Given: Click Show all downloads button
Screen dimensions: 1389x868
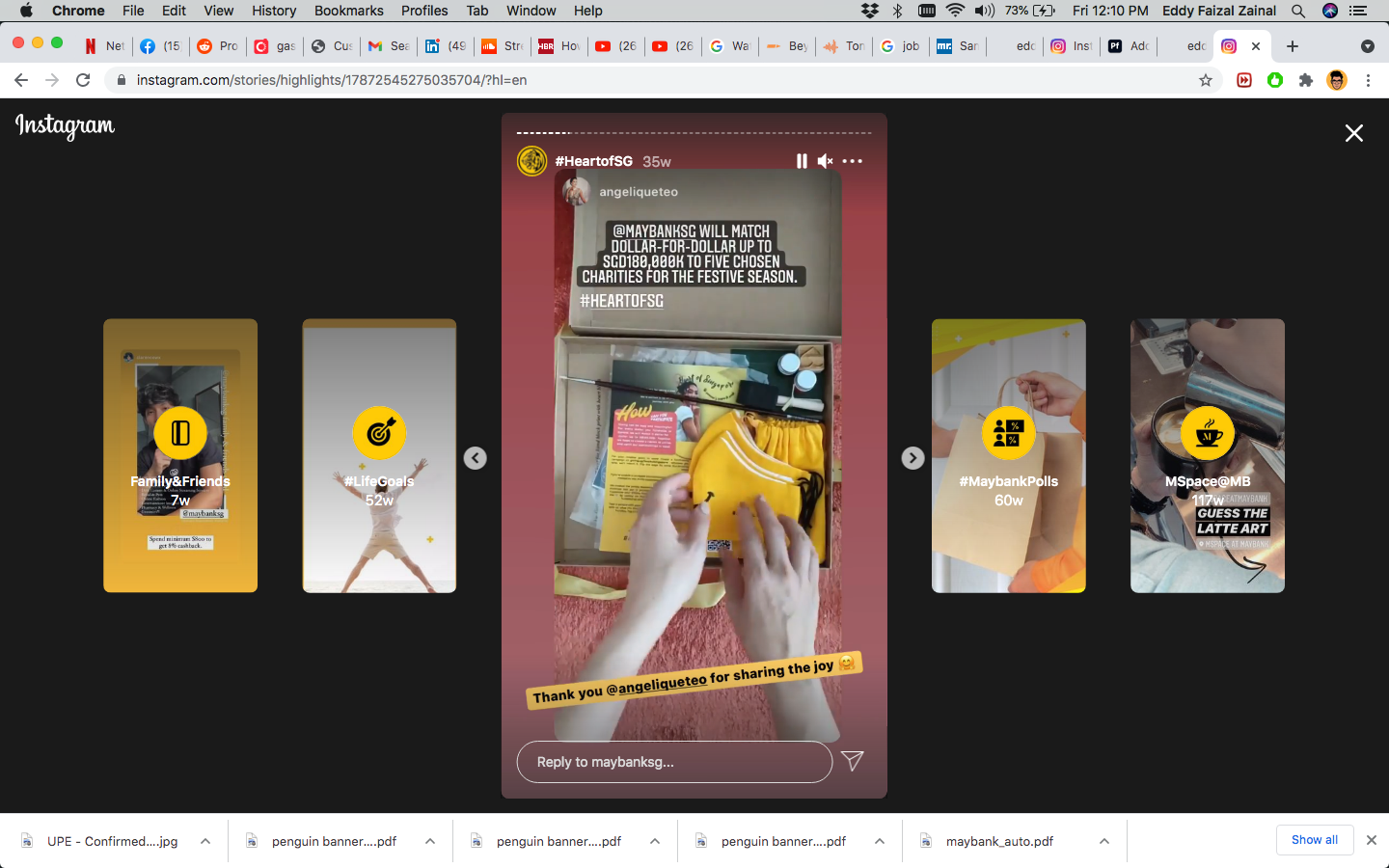Looking at the screenshot, I should pyautogui.click(x=1315, y=840).
